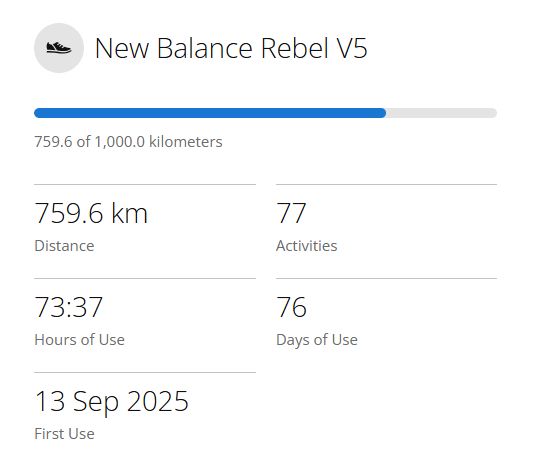Click the 759.6 of 1,000.0 kilometers text
The width and height of the screenshot is (535, 462).
(x=128, y=142)
